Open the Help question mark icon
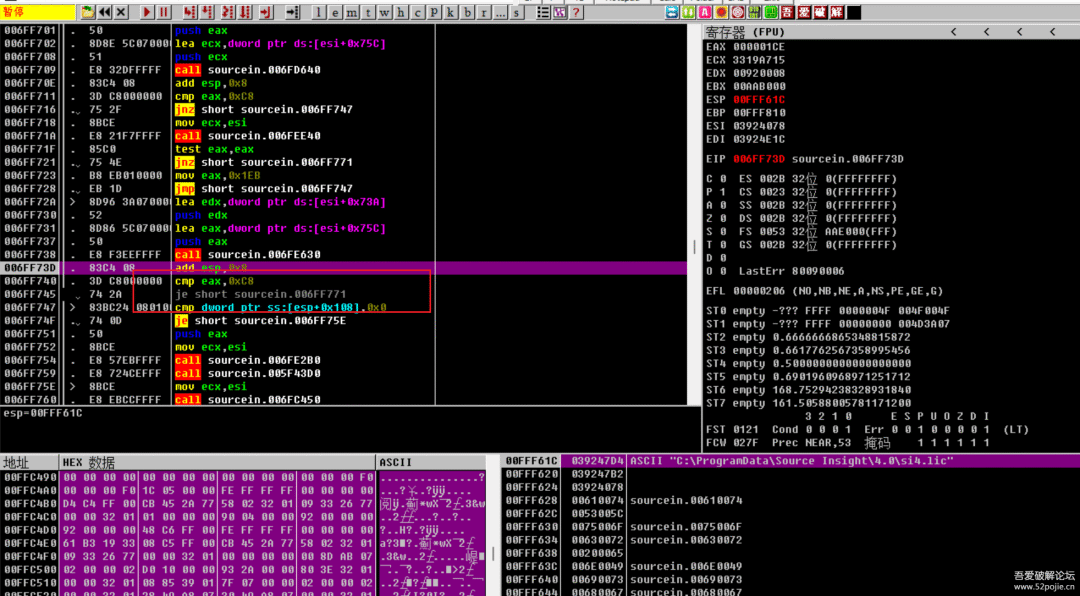Image resolution: width=1080 pixels, height=596 pixels. (577, 12)
